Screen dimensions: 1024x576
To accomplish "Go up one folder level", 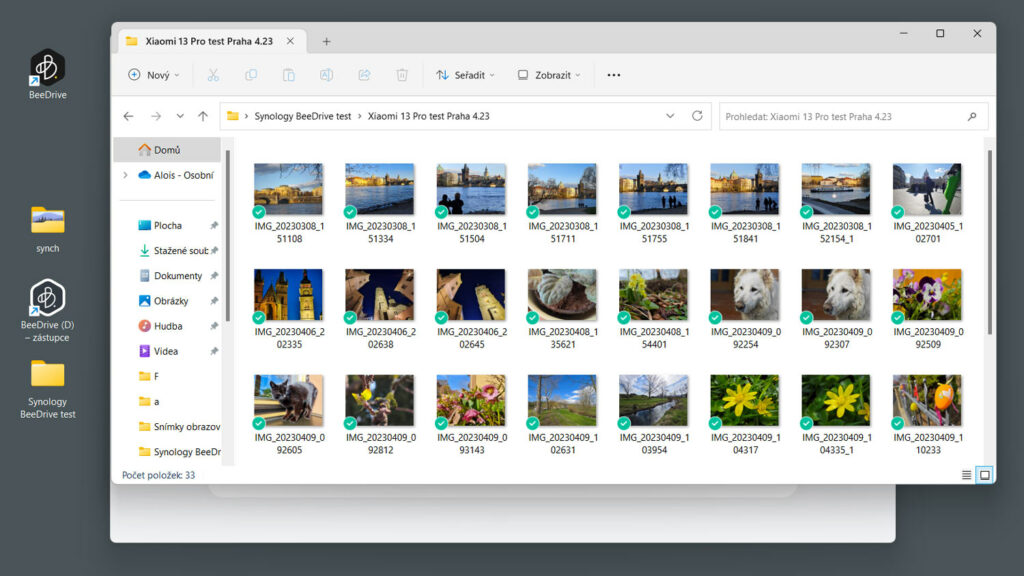I will (x=203, y=116).
